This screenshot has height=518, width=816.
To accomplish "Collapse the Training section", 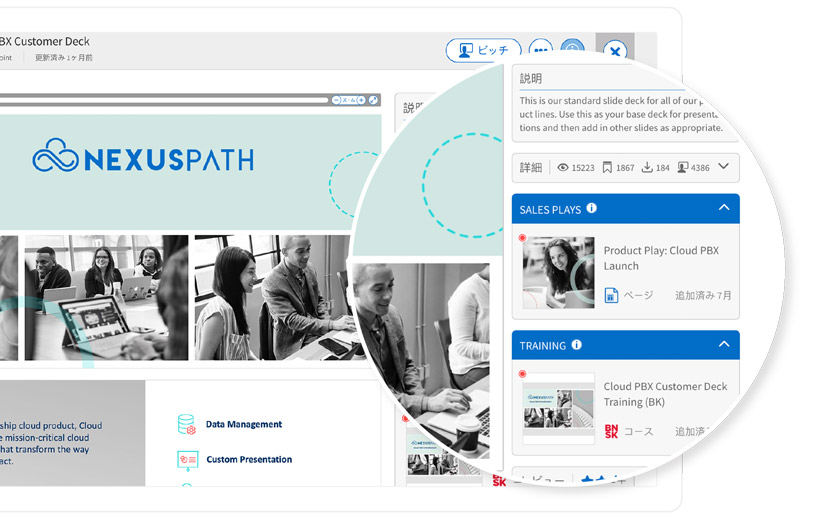I will [724, 344].
